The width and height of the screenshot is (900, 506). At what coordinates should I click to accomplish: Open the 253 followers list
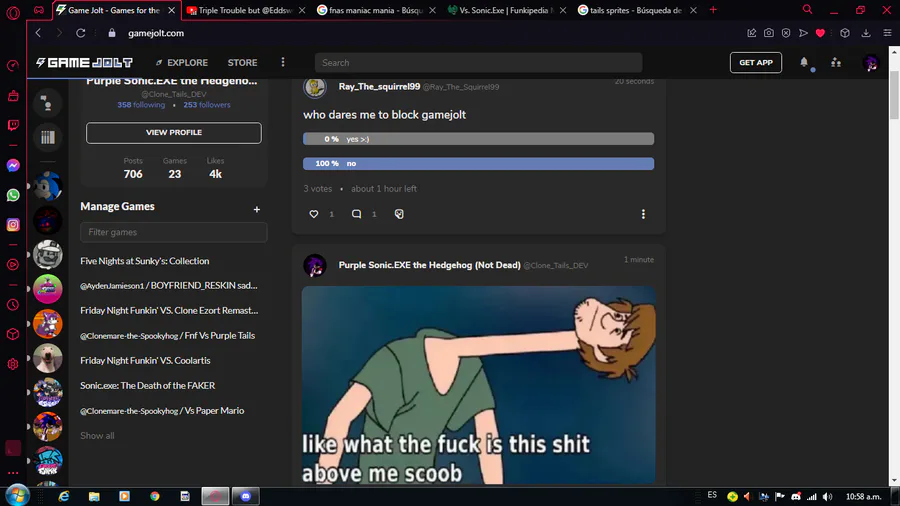click(207, 105)
